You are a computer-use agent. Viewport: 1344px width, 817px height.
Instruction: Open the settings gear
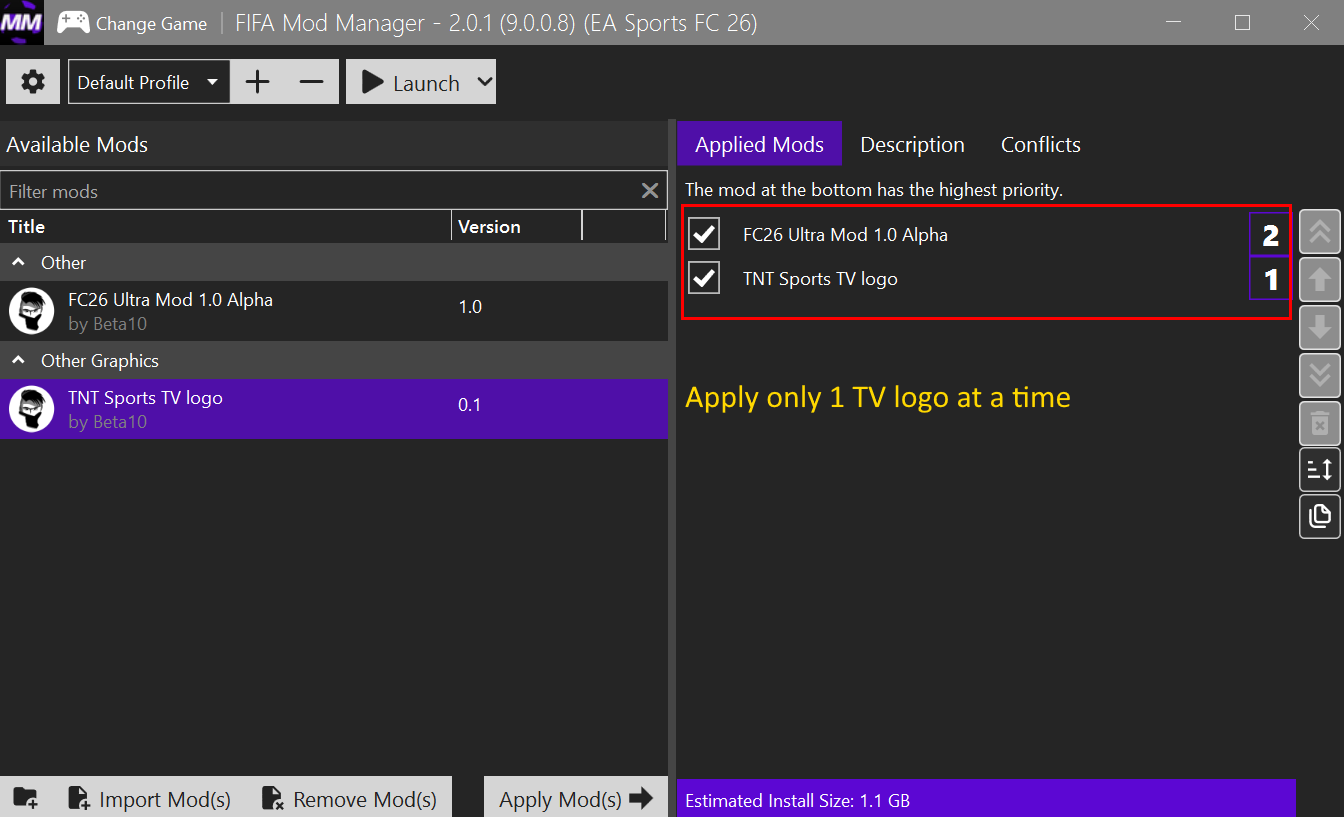(x=33, y=82)
